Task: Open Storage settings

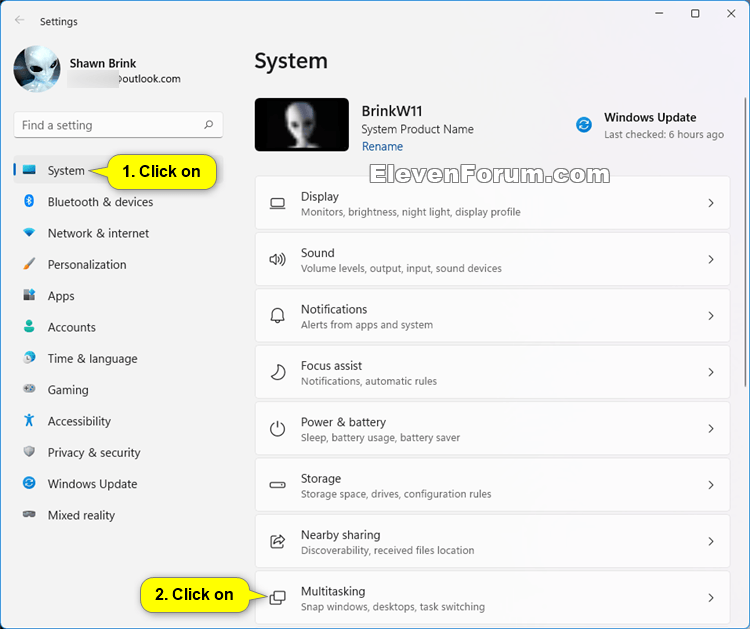Action: tap(493, 486)
